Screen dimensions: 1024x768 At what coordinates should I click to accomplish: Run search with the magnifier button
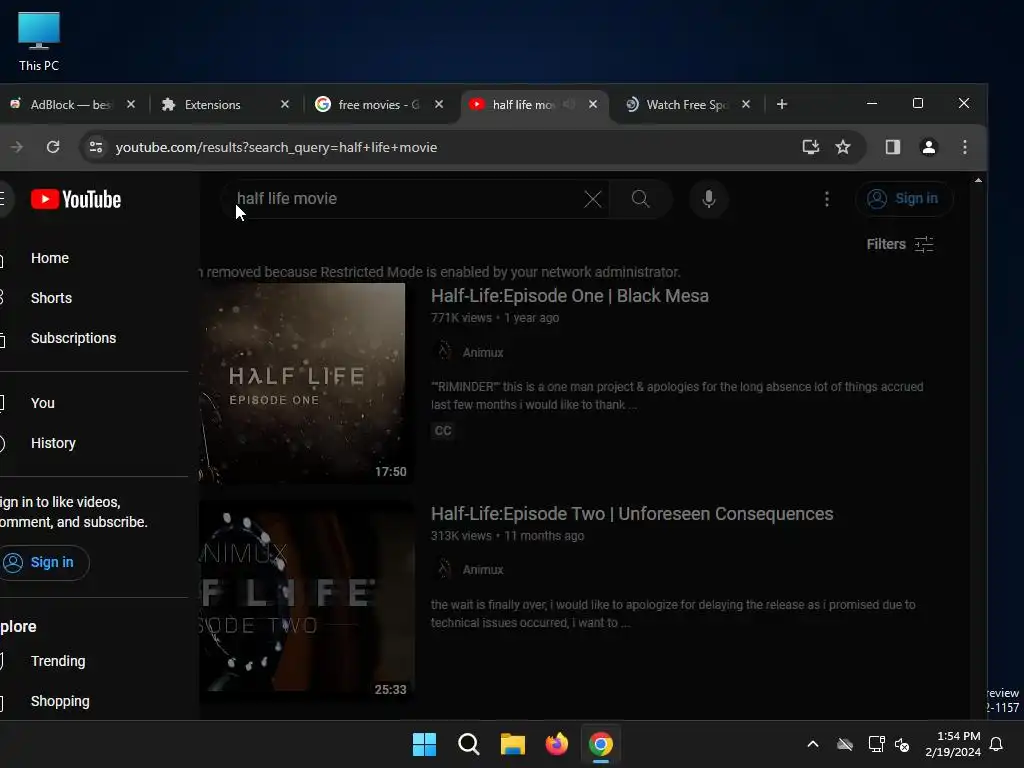tap(640, 199)
